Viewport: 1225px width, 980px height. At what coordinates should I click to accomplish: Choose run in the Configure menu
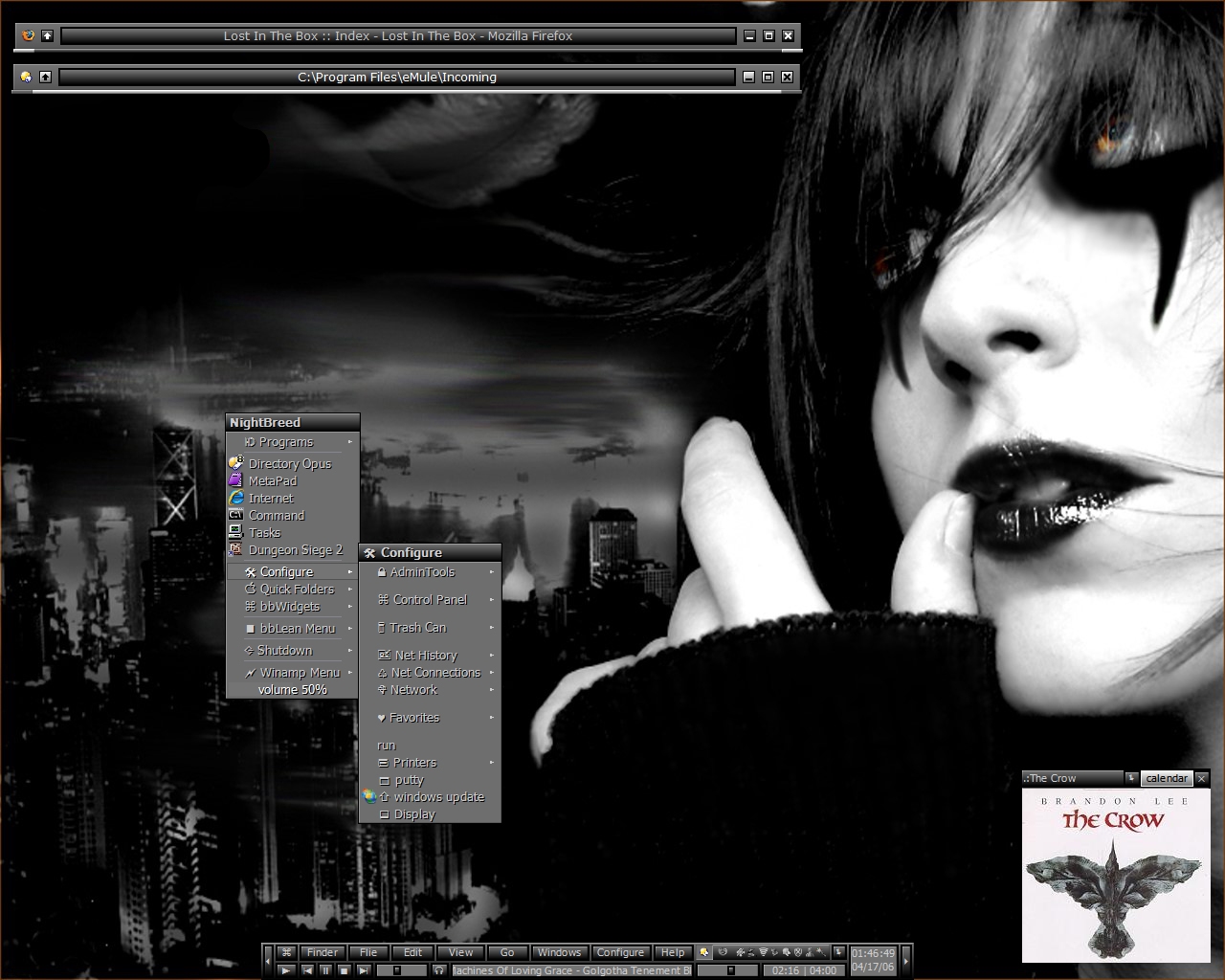[430, 745]
